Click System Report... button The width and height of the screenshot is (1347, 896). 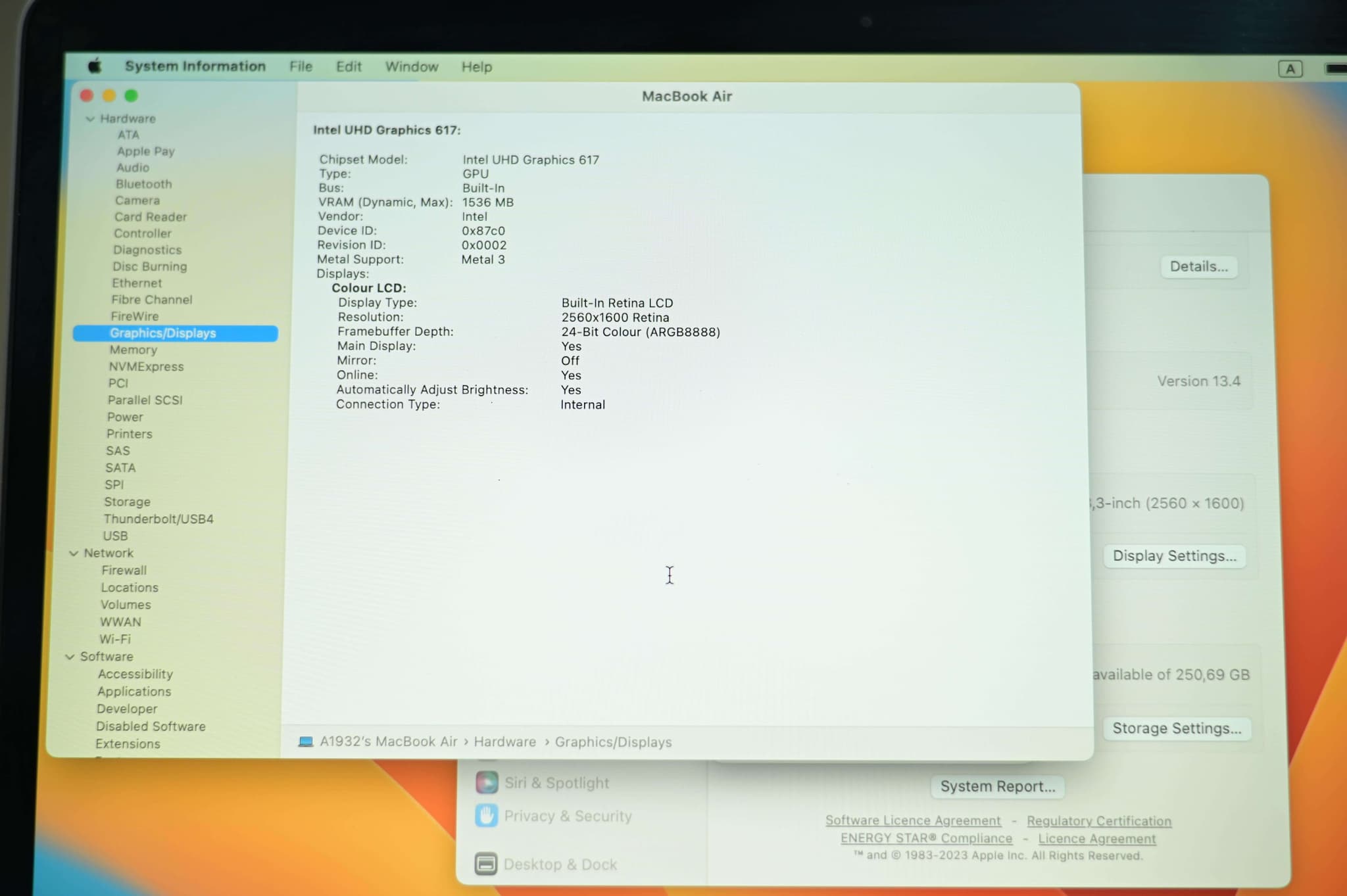pos(997,786)
